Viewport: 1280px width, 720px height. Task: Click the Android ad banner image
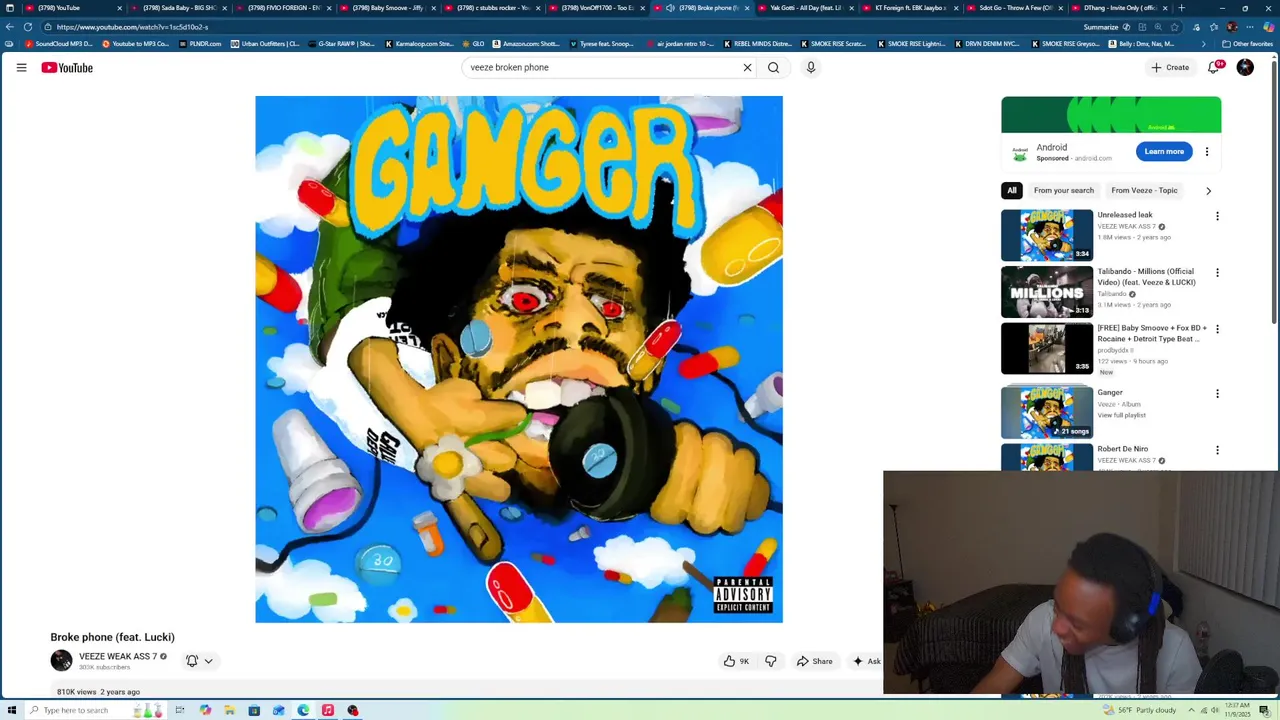tap(1111, 114)
